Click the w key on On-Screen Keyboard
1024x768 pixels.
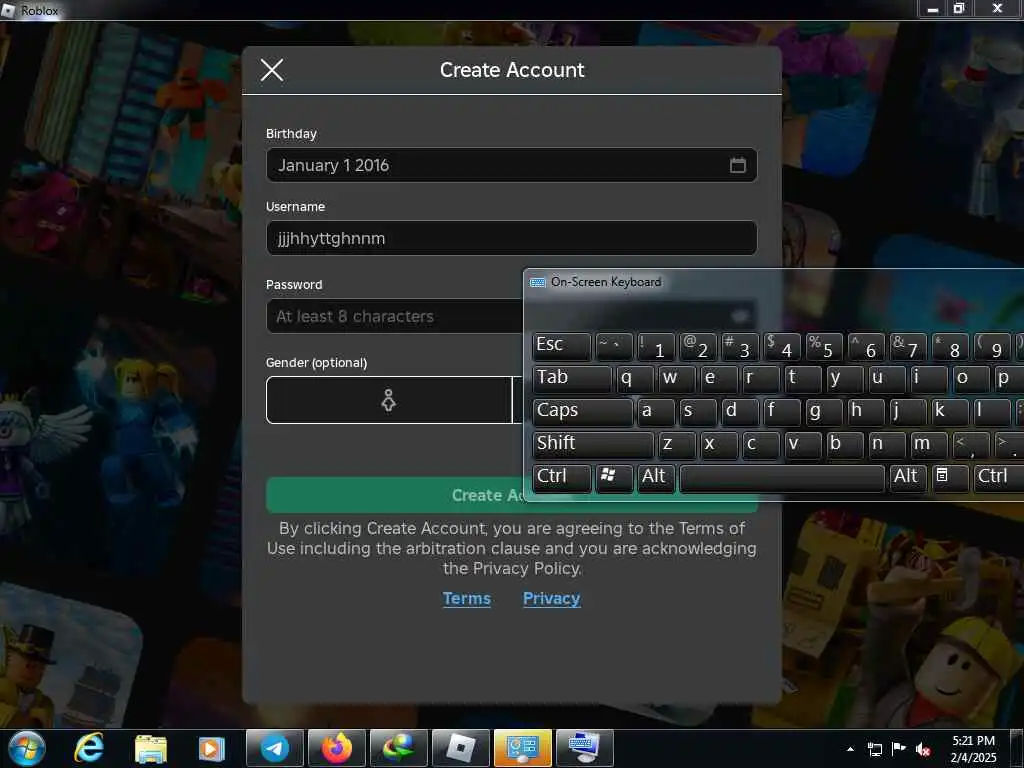677,379
